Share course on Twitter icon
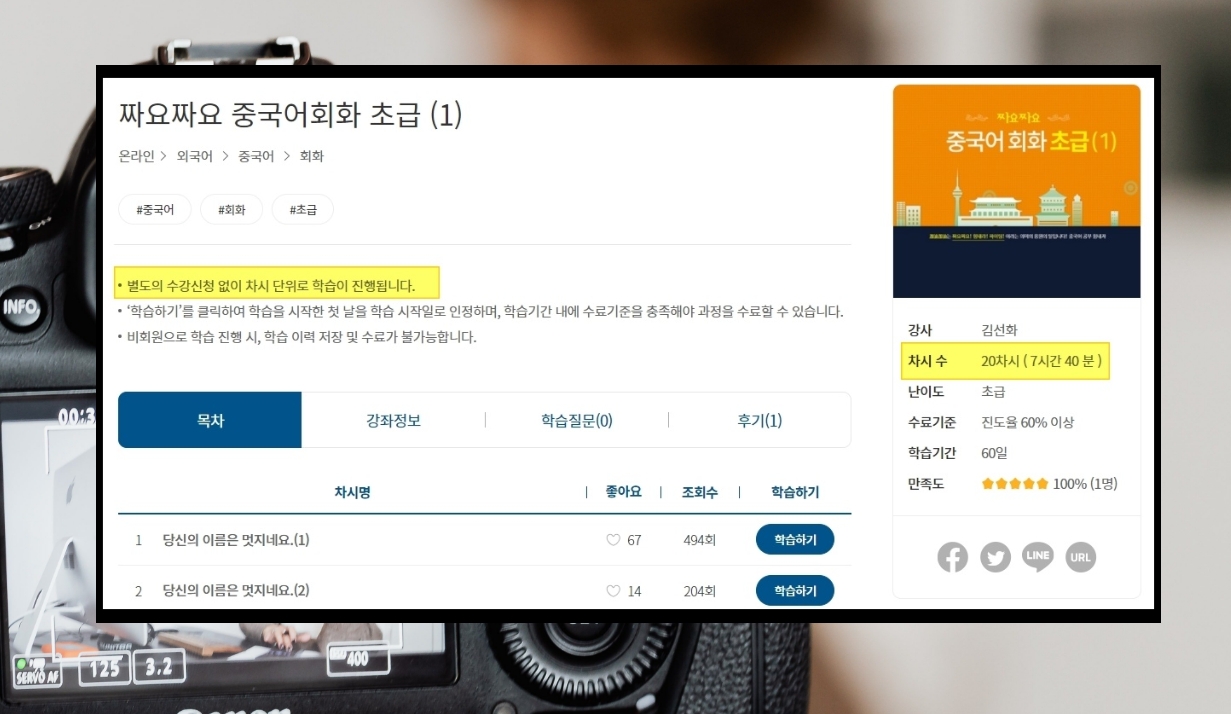Image resolution: width=1231 pixels, height=714 pixels. 995,557
